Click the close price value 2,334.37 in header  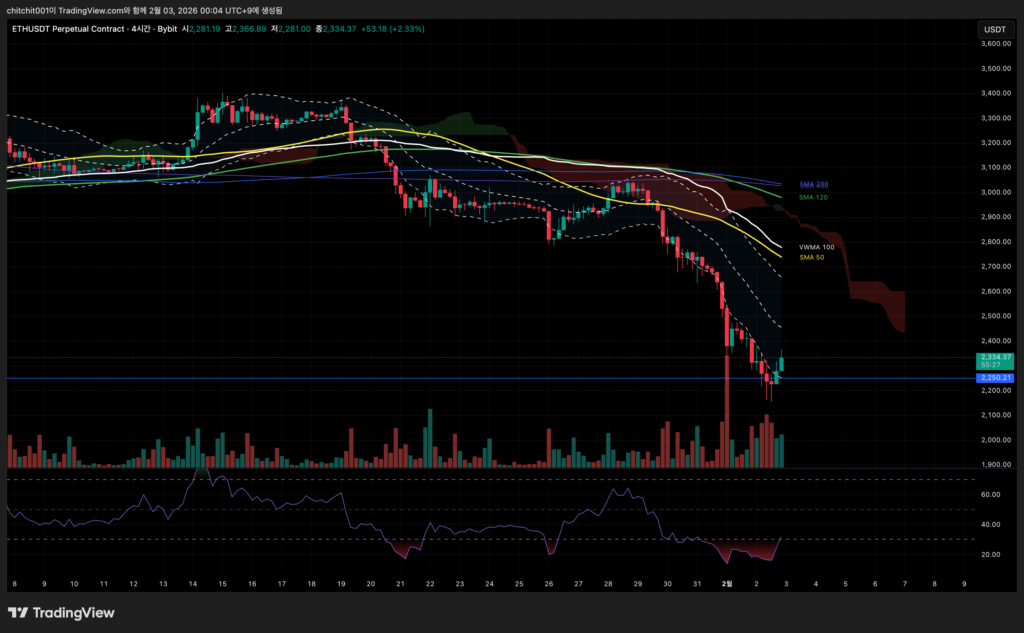coord(343,29)
